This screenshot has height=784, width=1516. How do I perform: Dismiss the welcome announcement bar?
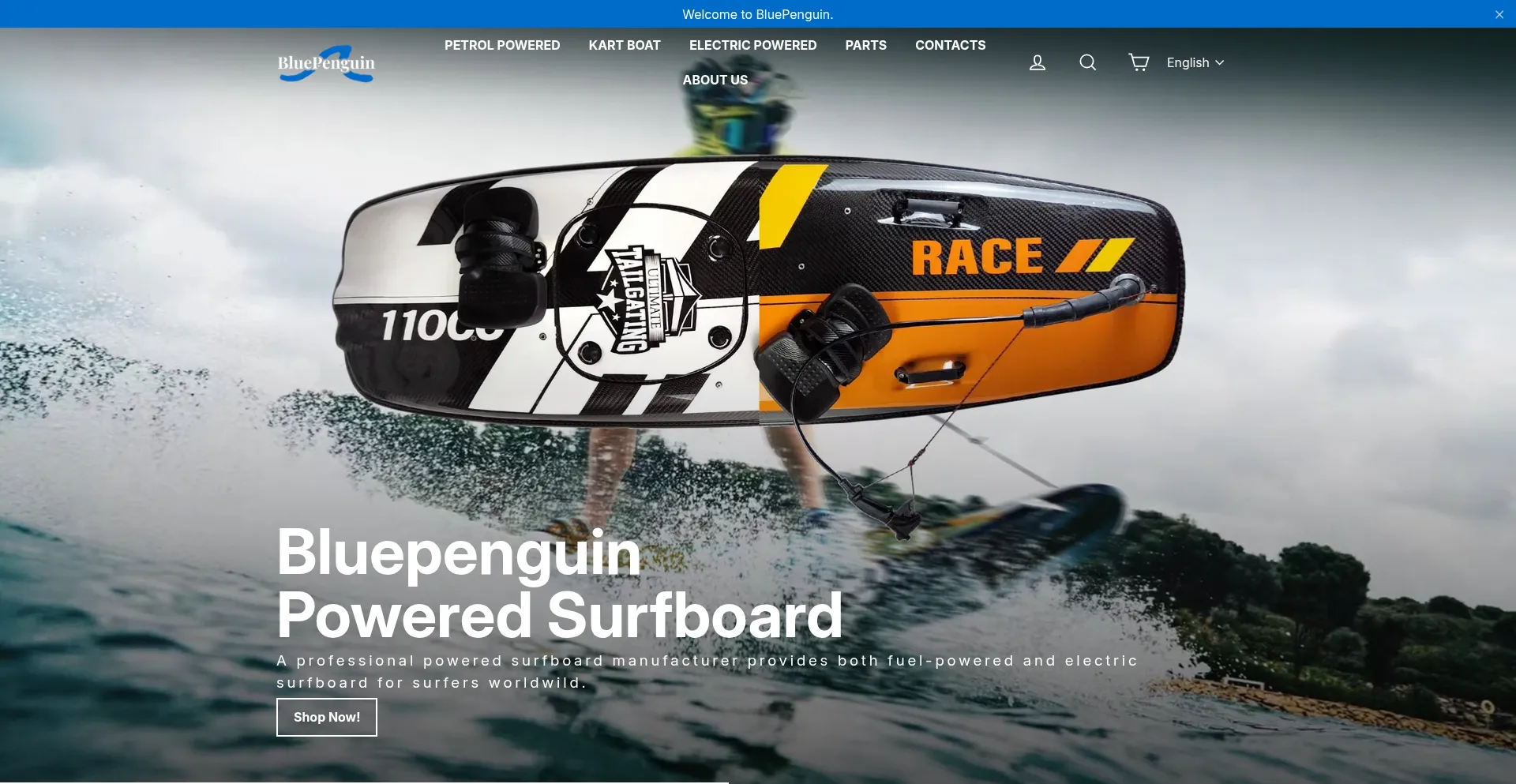[x=1499, y=14]
